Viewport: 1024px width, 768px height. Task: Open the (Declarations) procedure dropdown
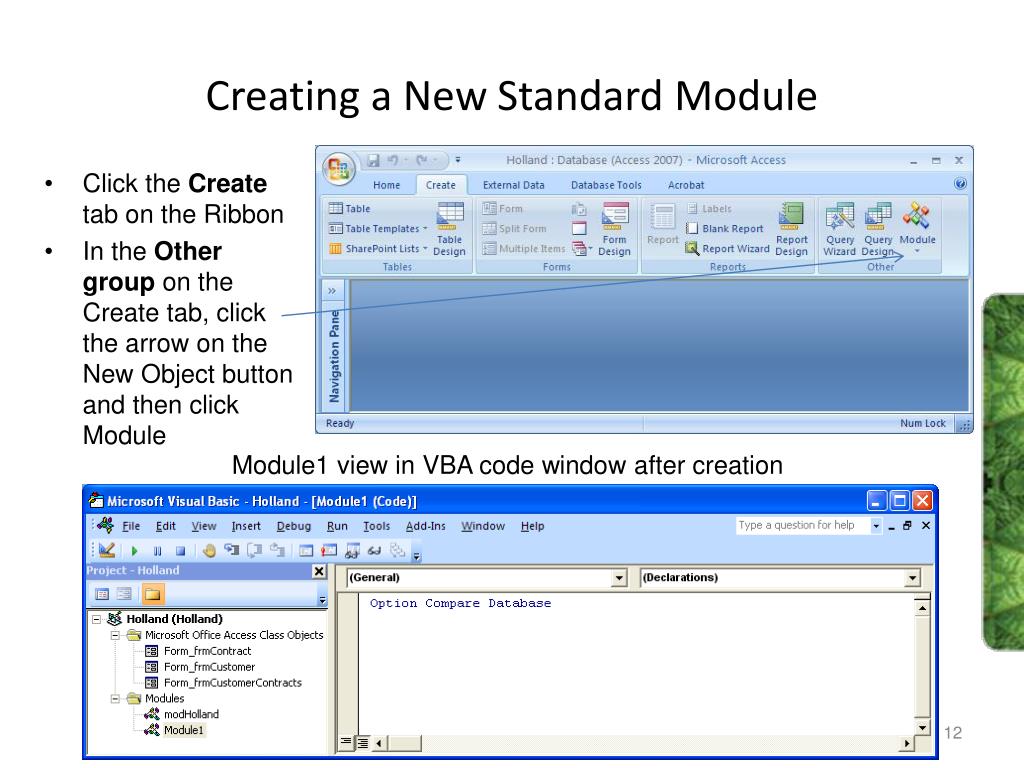pos(912,578)
